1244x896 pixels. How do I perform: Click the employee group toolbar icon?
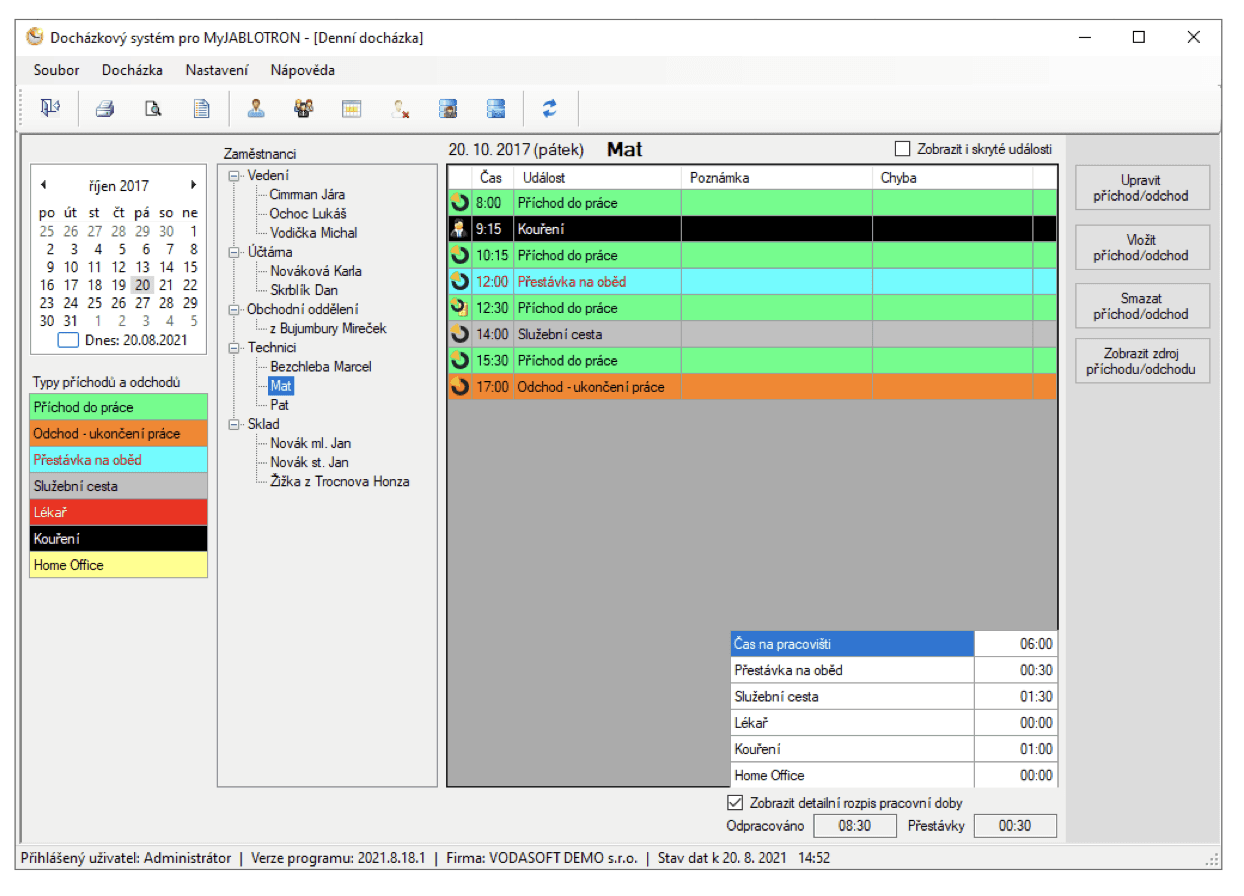(x=304, y=109)
